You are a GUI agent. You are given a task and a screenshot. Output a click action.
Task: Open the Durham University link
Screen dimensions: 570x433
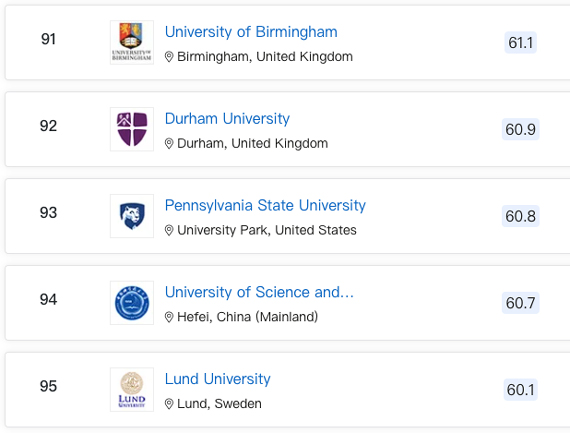point(227,119)
